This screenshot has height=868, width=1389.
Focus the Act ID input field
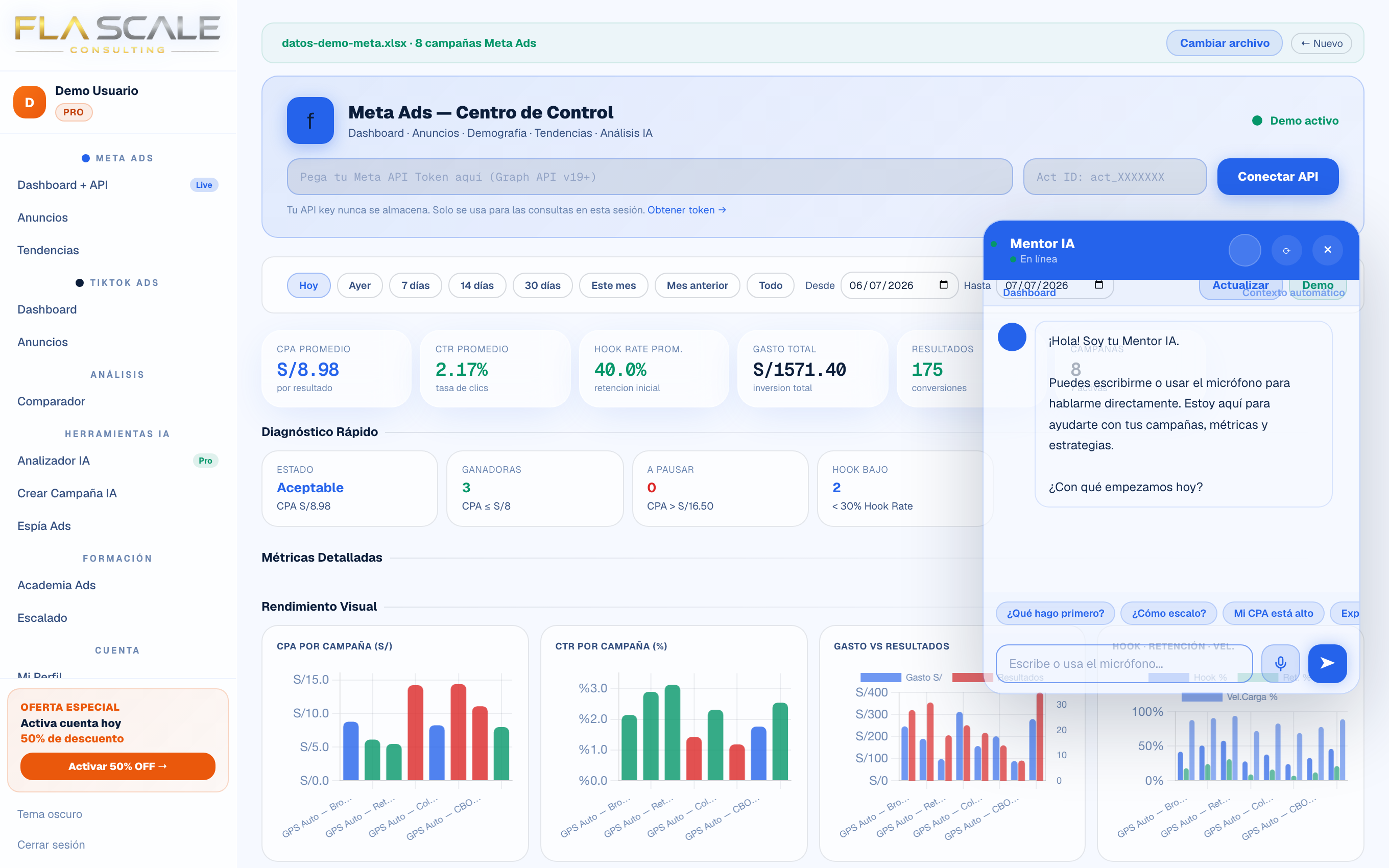tap(1115, 177)
